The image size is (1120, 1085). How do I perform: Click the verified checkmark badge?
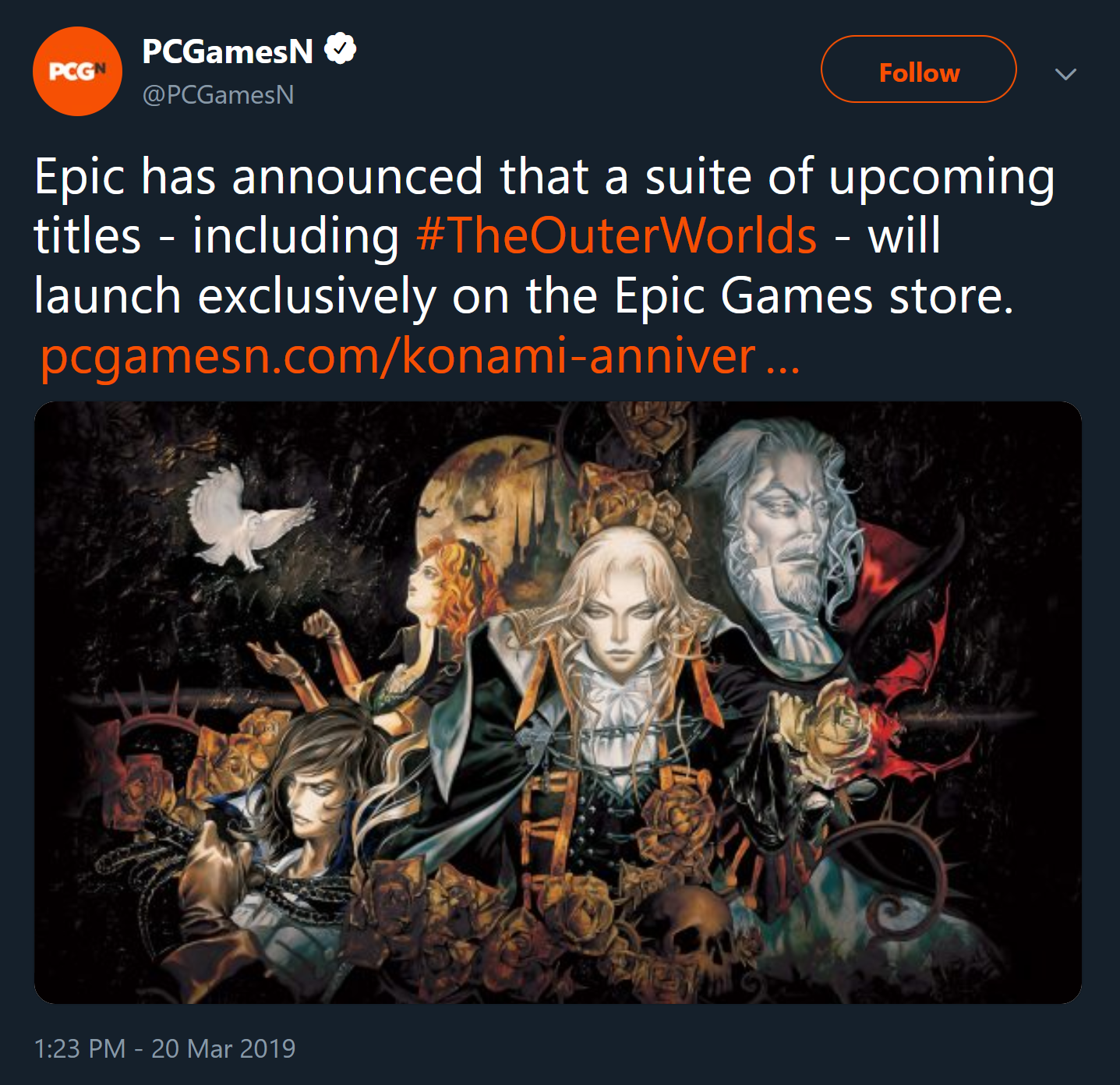point(340,49)
